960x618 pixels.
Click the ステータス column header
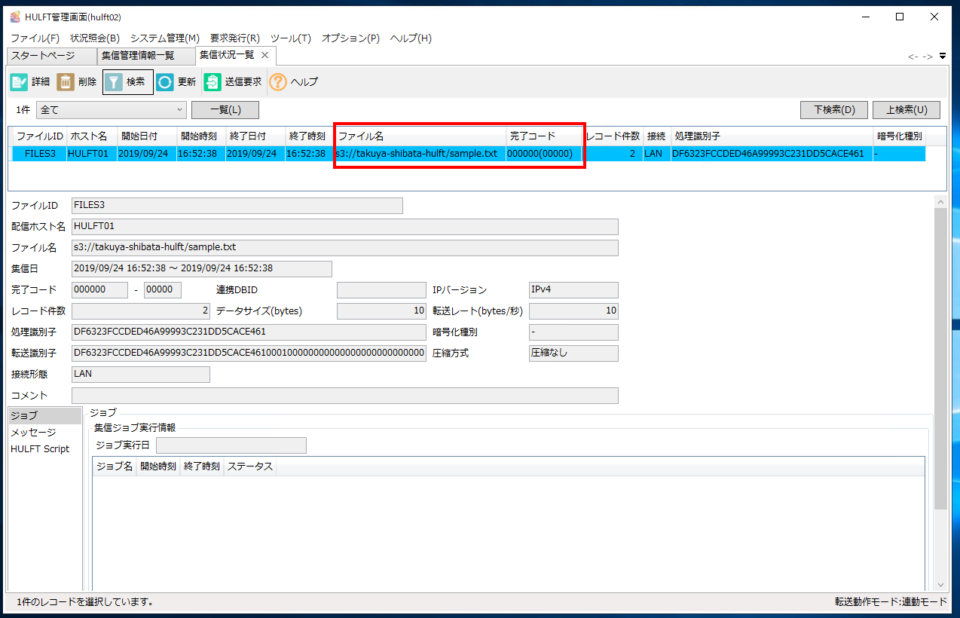[x=250, y=467]
